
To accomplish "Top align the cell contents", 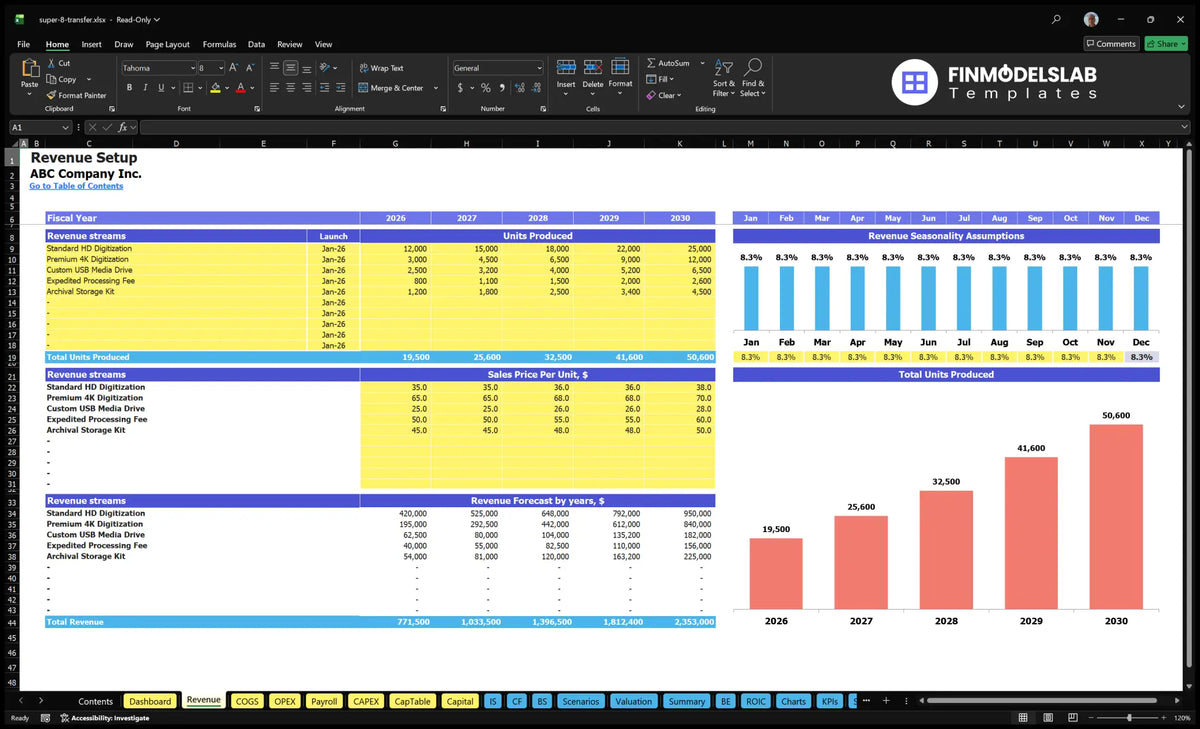I will pyautogui.click(x=274, y=68).
